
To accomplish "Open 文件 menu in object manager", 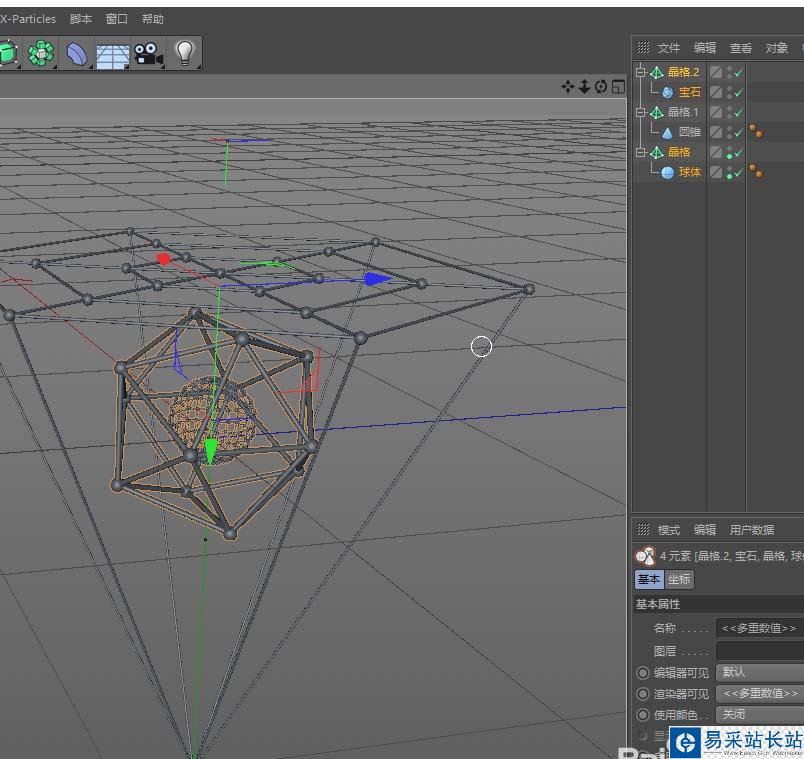I will (x=668, y=48).
